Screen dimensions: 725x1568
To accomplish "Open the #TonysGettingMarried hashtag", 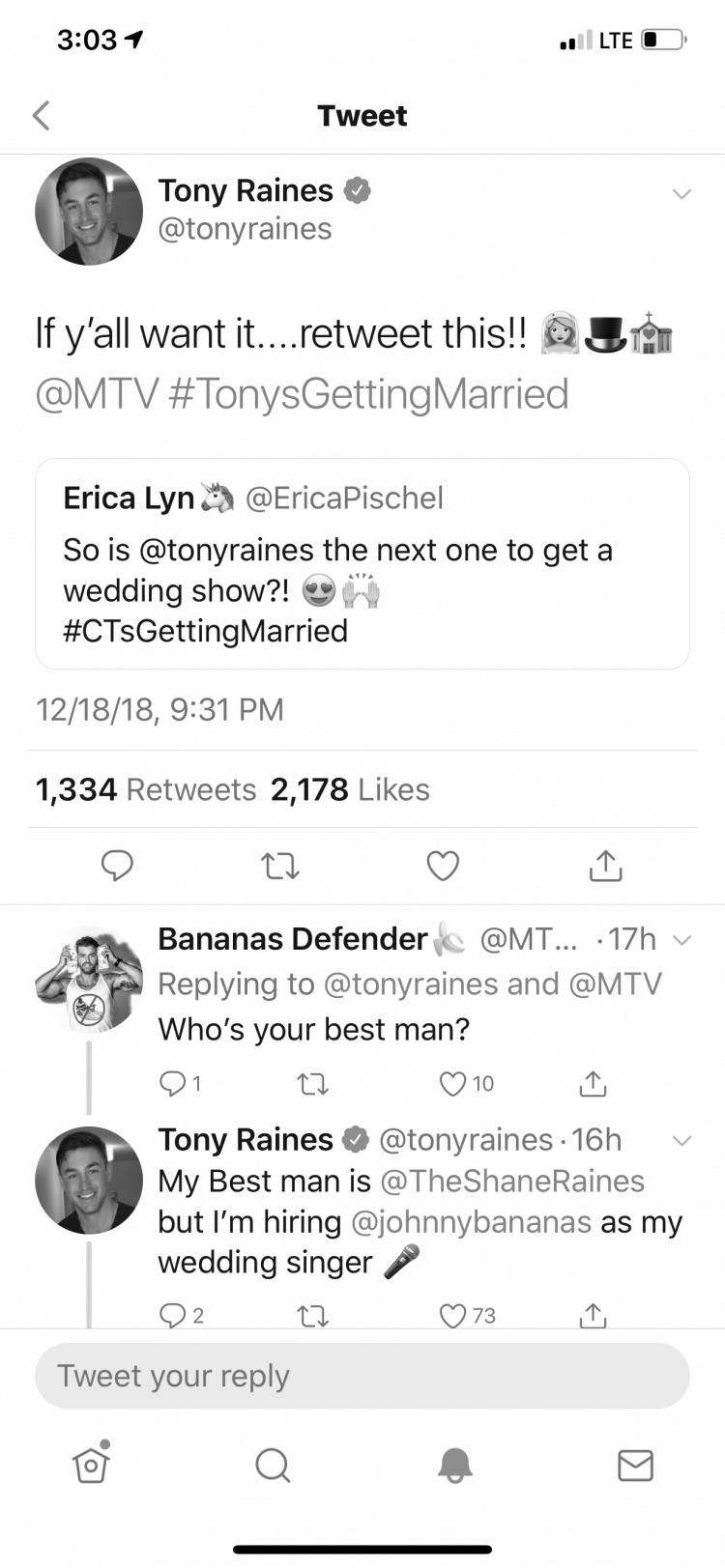I will pos(368,394).
